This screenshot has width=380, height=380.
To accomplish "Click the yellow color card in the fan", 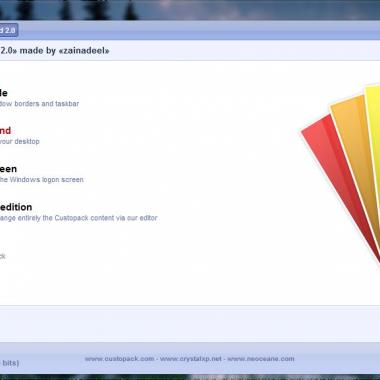I will [x=373, y=133].
